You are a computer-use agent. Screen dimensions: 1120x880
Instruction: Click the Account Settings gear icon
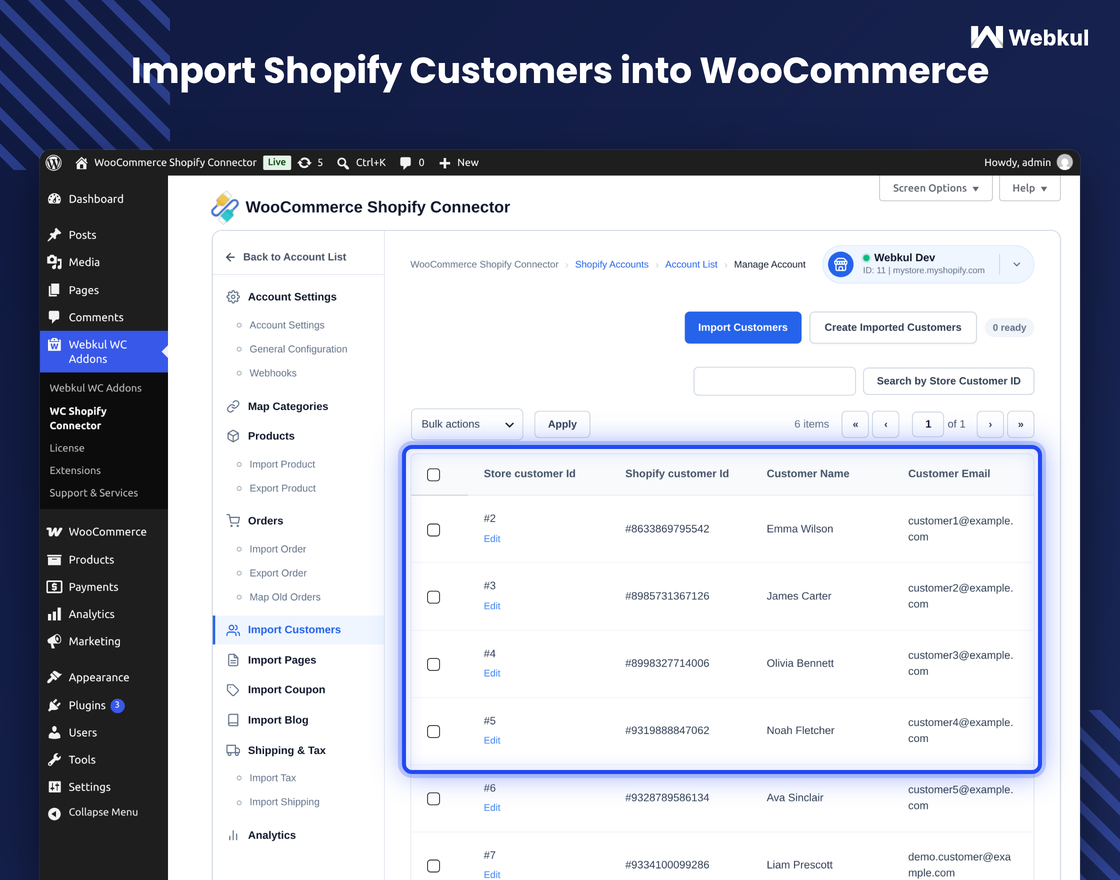[233, 296]
